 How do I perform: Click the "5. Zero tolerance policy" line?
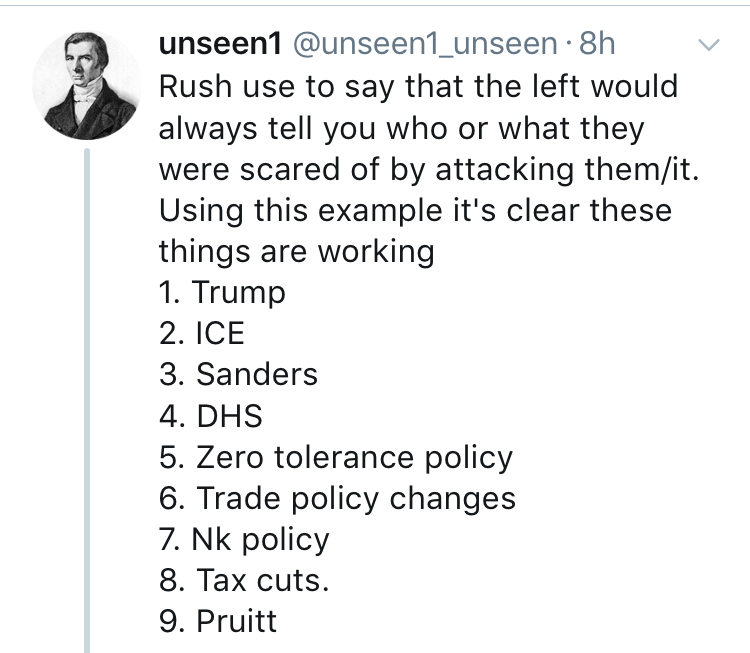336,457
